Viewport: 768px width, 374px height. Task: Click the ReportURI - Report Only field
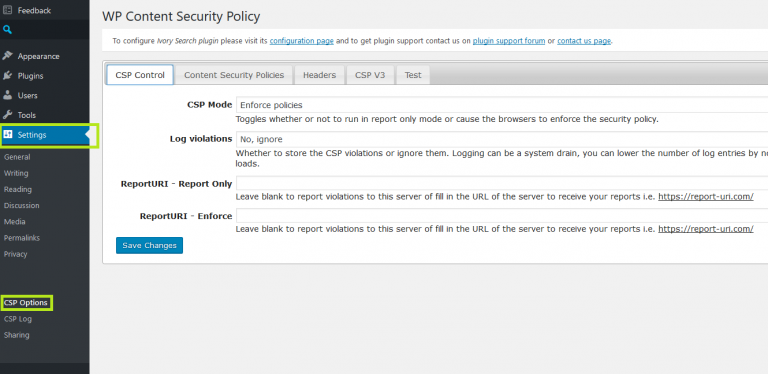(x=502, y=183)
